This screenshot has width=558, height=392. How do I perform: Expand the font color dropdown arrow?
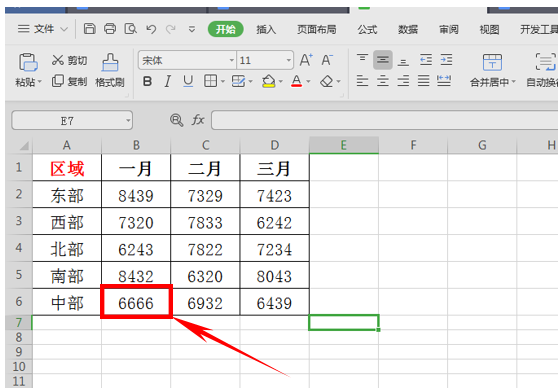click(x=308, y=81)
